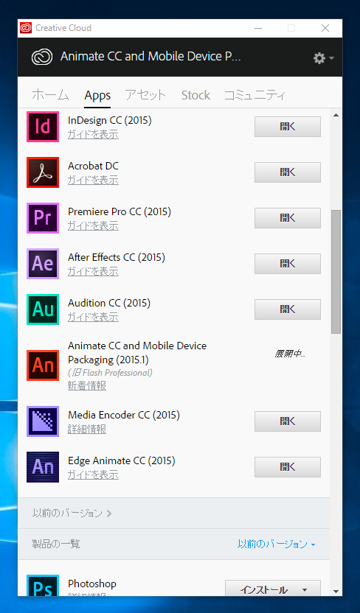Click the Creative Cloud logo in header
Image resolution: width=360 pixels, height=613 pixels.
coord(42,57)
